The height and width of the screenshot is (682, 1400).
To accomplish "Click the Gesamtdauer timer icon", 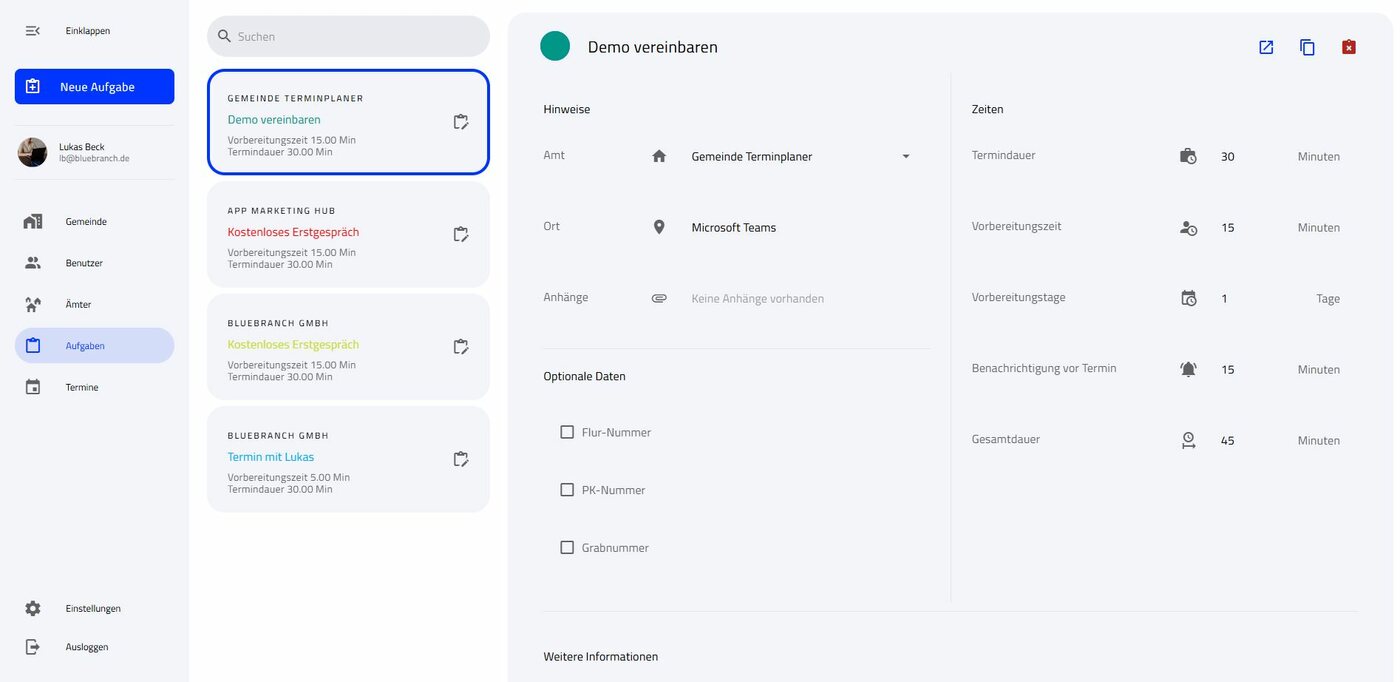I will pos(1188,440).
